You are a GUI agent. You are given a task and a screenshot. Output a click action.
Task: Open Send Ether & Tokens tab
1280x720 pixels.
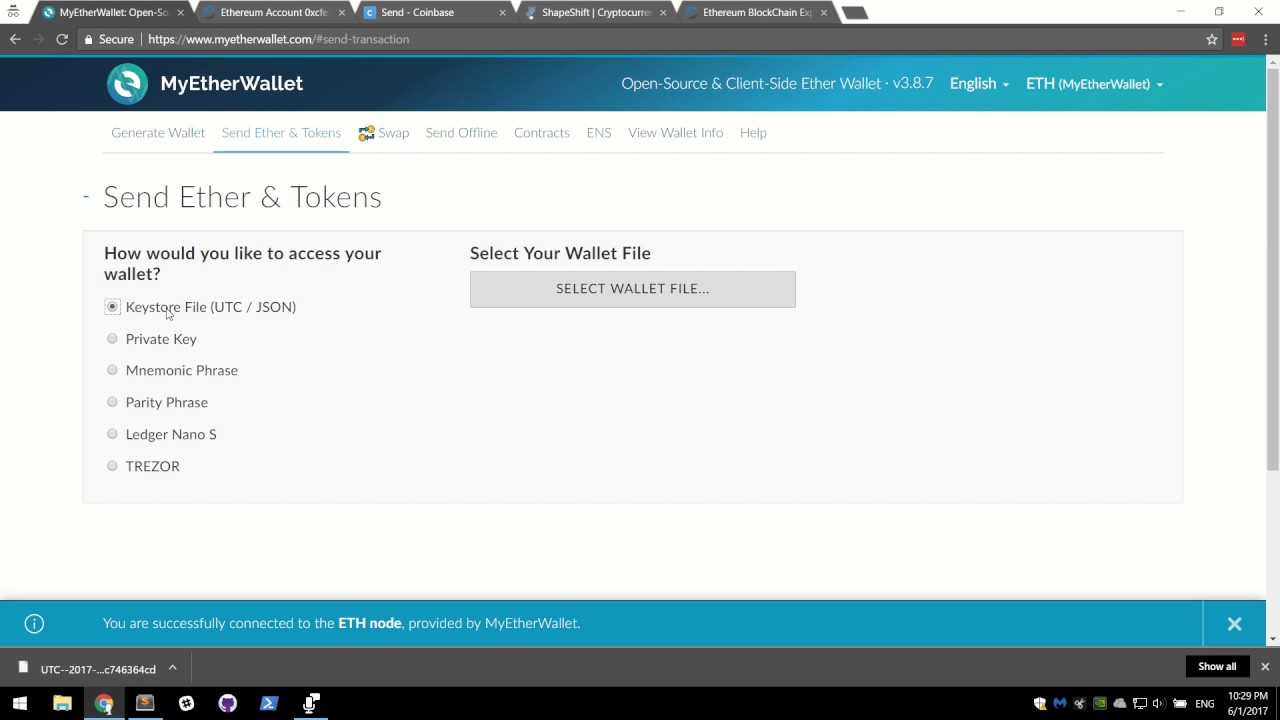281,133
